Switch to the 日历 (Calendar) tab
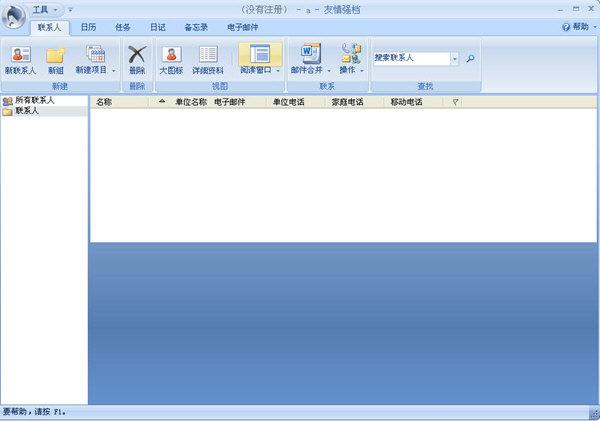This screenshot has height=421, width=600. tap(89, 27)
